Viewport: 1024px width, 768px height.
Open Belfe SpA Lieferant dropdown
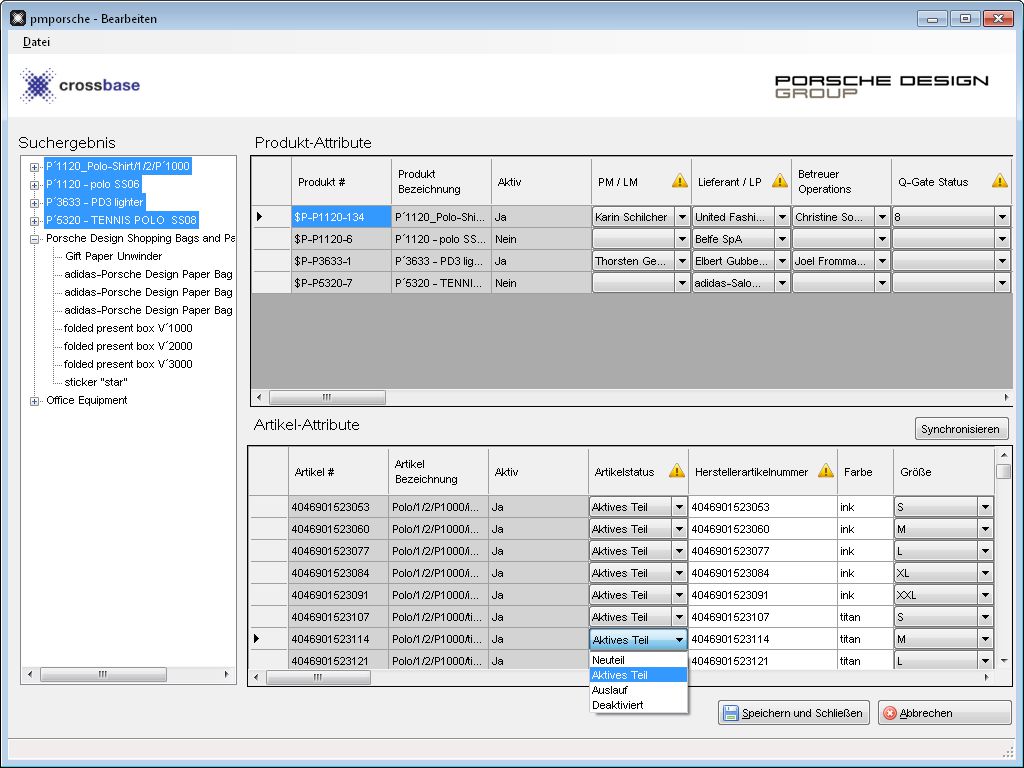point(782,239)
